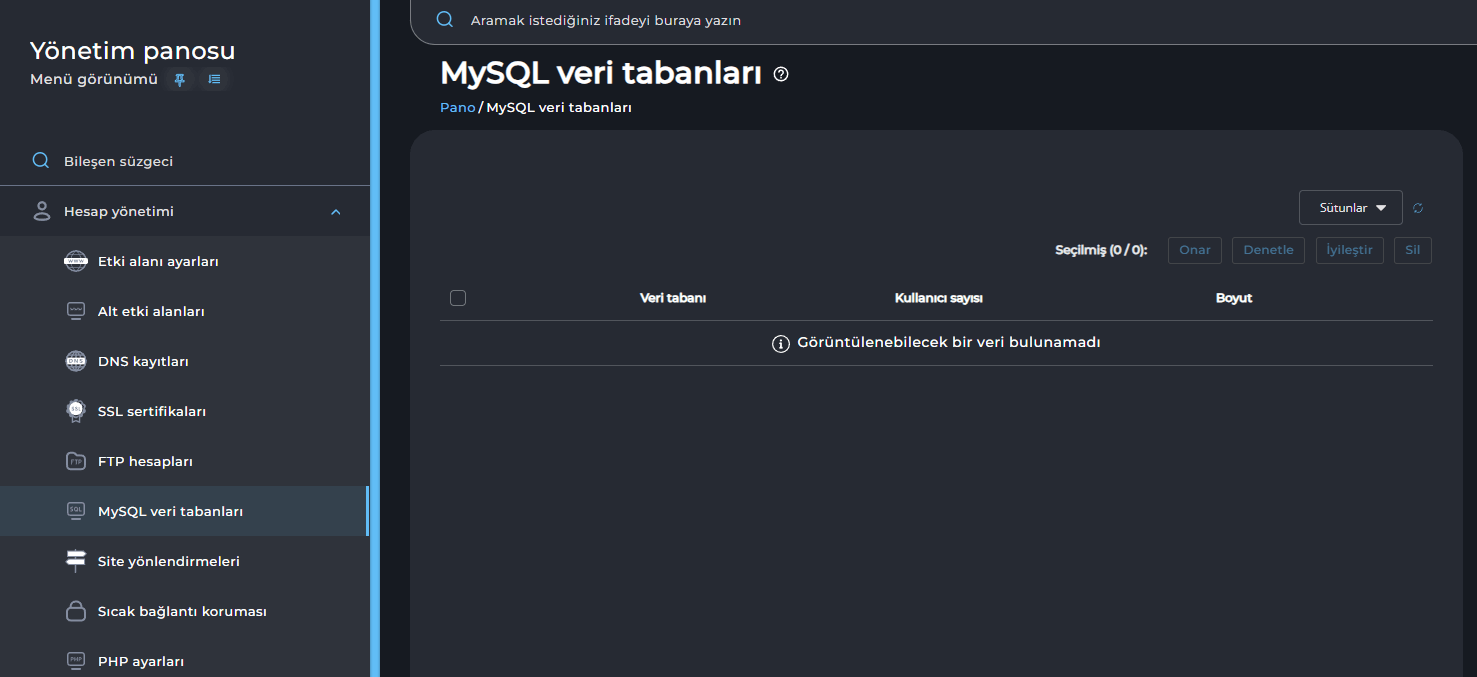
Task: Open Alt etki alanları menu item
Action: tap(151, 311)
